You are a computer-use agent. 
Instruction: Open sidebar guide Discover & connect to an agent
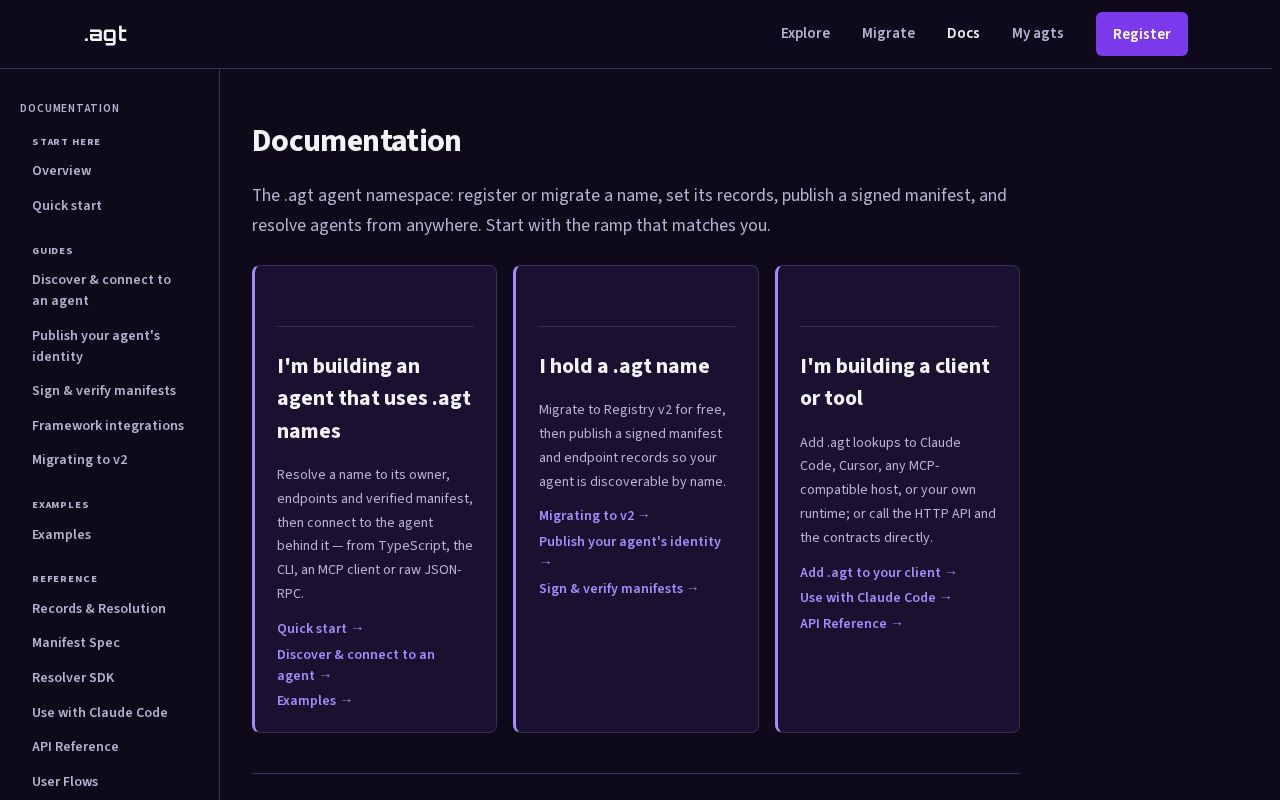pyautogui.click(x=101, y=290)
